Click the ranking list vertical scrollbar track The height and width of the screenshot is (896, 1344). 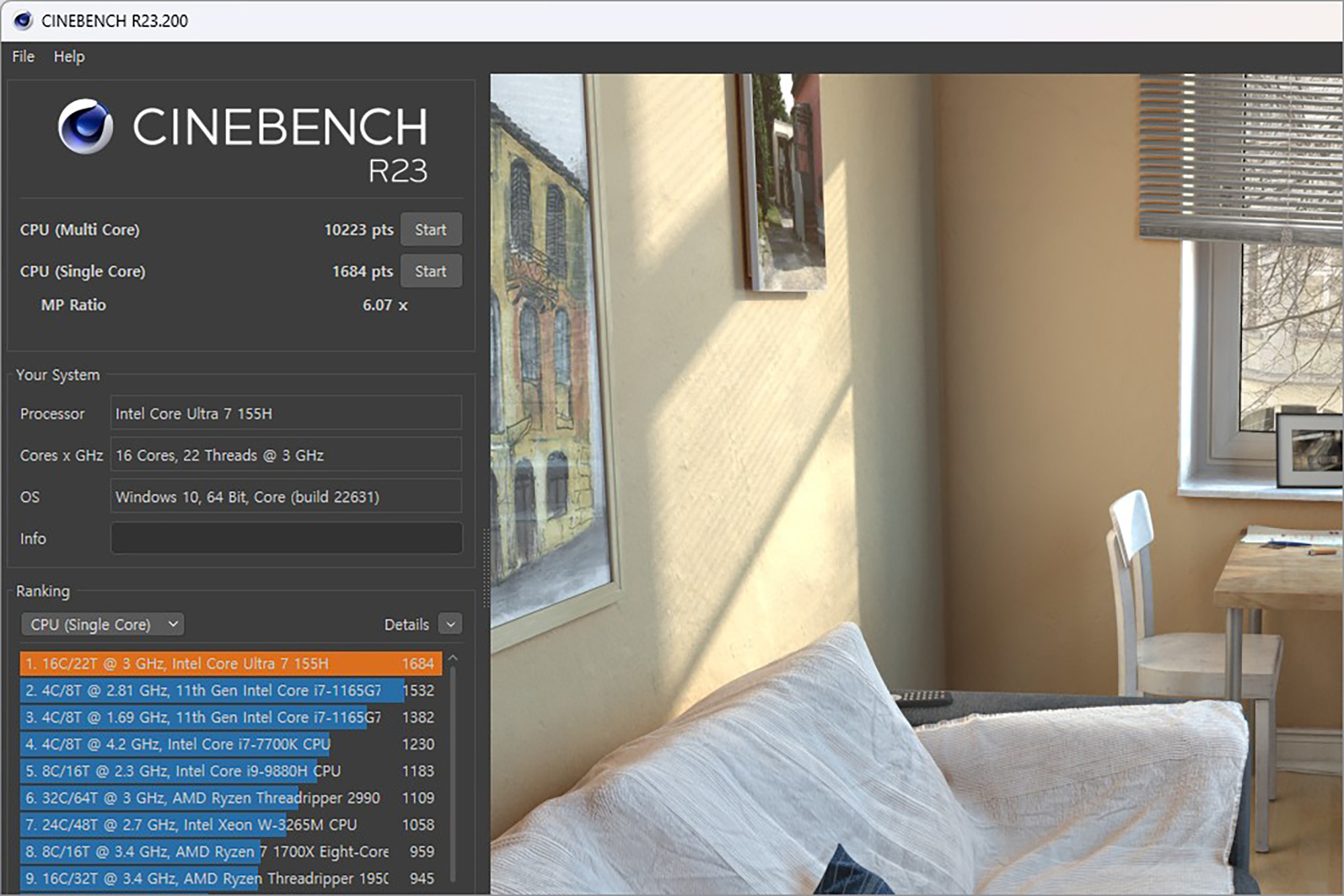pyautogui.click(x=453, y=772)
